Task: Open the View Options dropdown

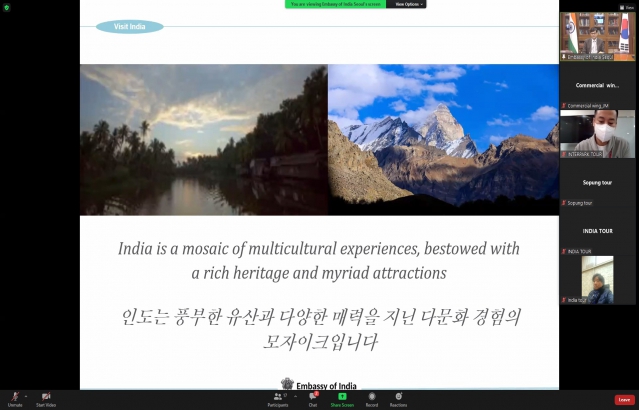Action: 408,4
